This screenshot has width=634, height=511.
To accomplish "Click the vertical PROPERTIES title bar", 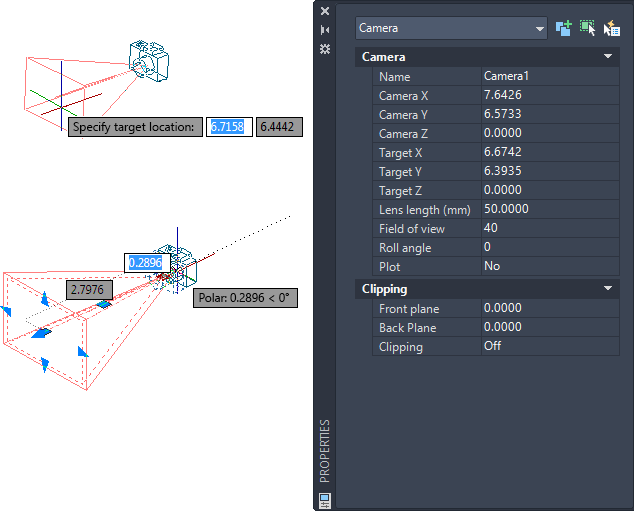I will tap(325, 451).
